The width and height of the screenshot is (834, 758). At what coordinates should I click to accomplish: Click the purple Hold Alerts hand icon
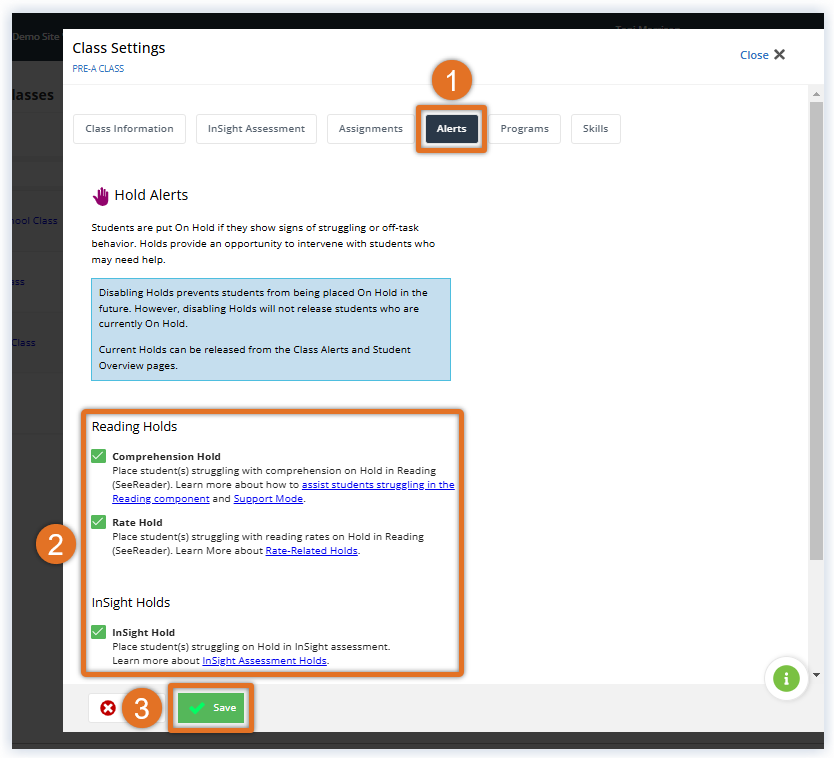click(x=100, y=195)
